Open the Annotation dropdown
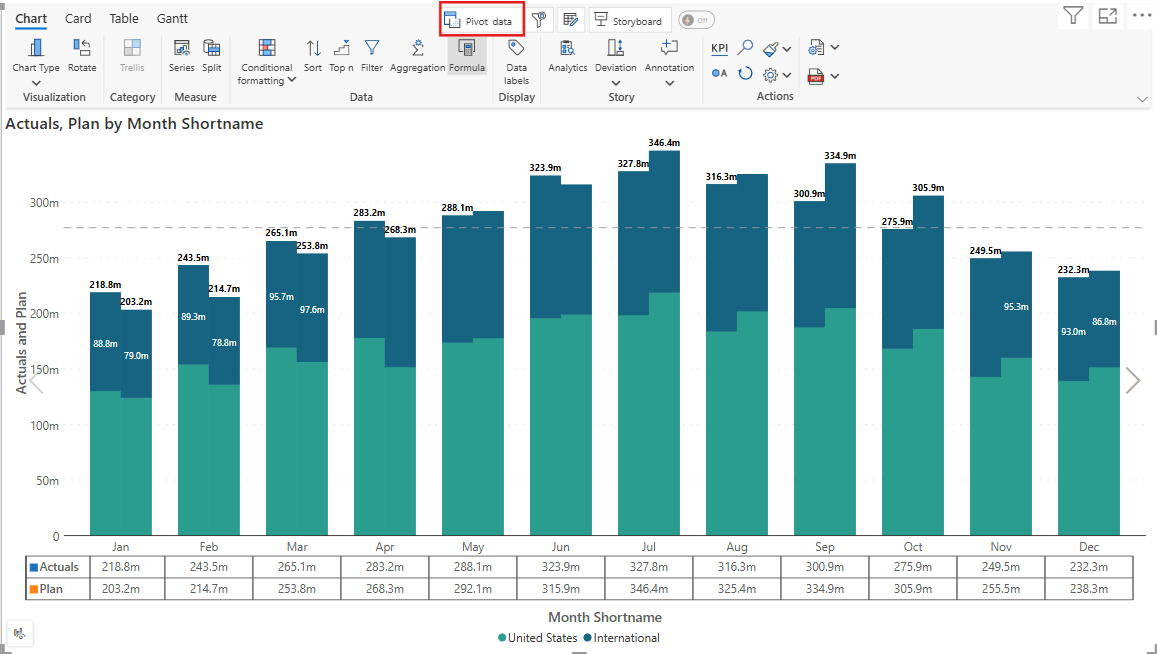Image resolution: width=1157 pixels, height=654 pixels. pyautogui.click(x=669, y=83)
